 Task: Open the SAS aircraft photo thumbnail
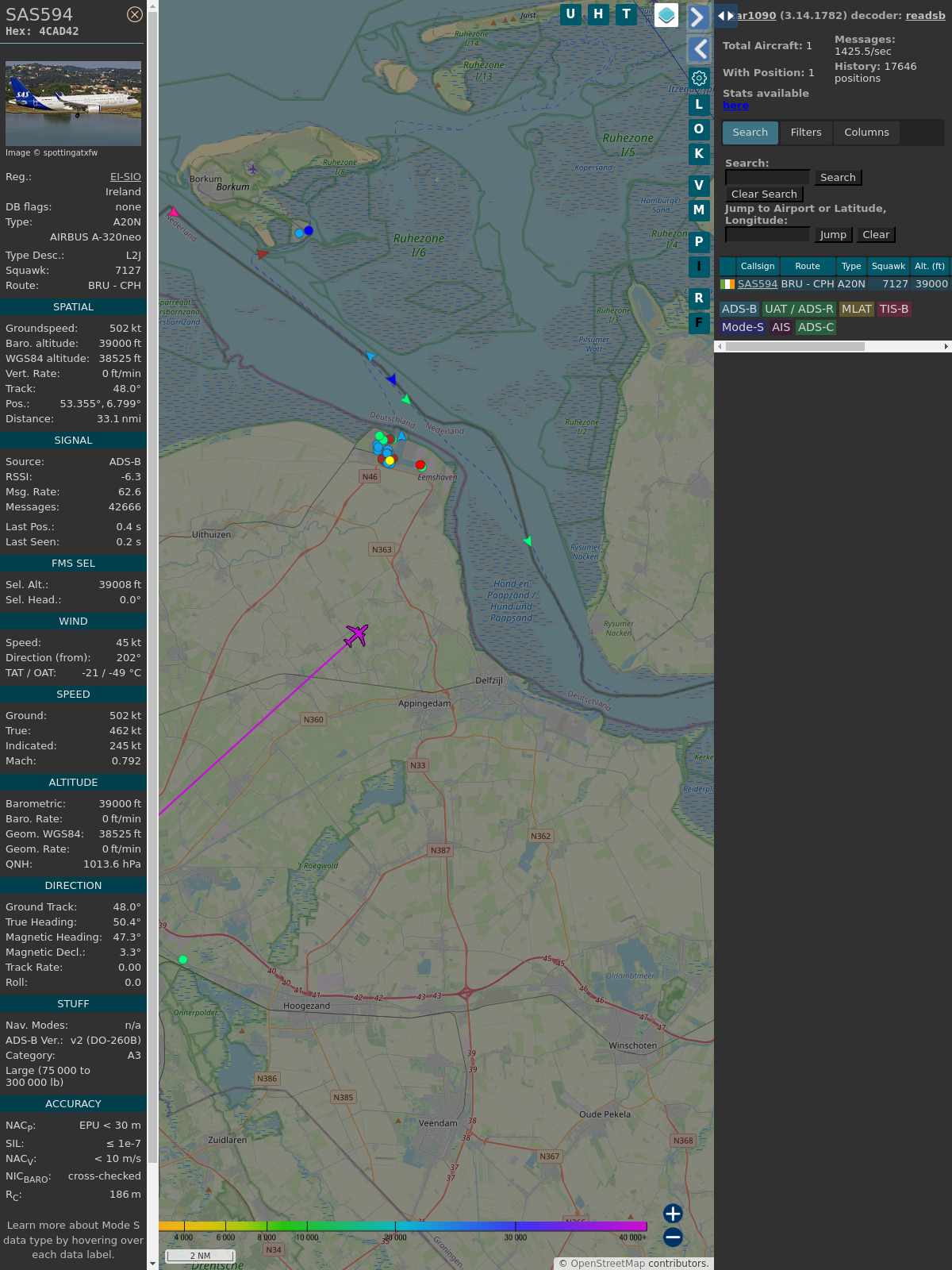click(73, 103)
